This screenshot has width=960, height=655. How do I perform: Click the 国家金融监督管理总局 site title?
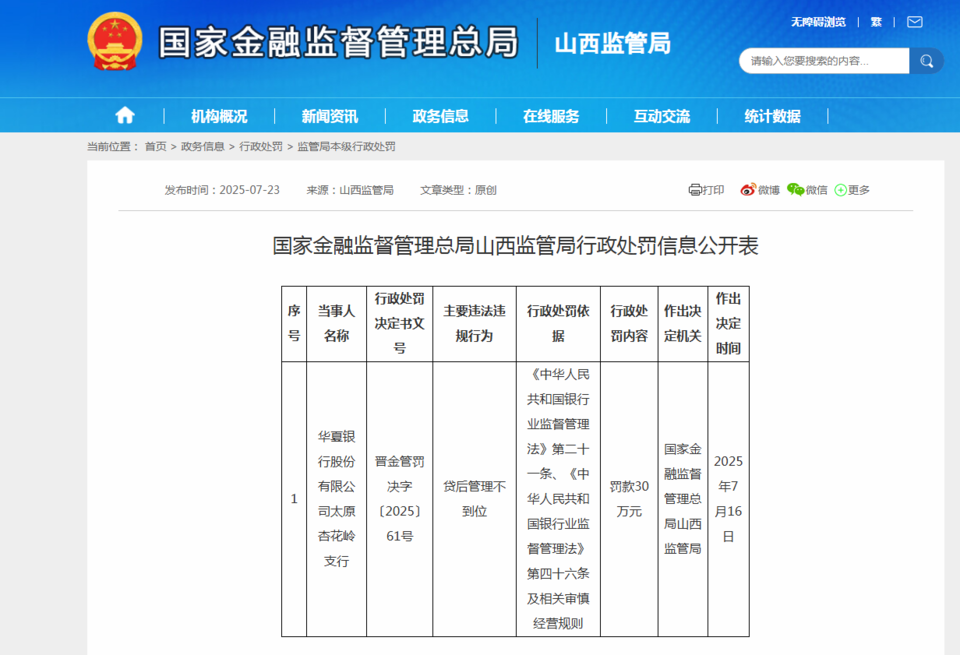coord(339,42)
